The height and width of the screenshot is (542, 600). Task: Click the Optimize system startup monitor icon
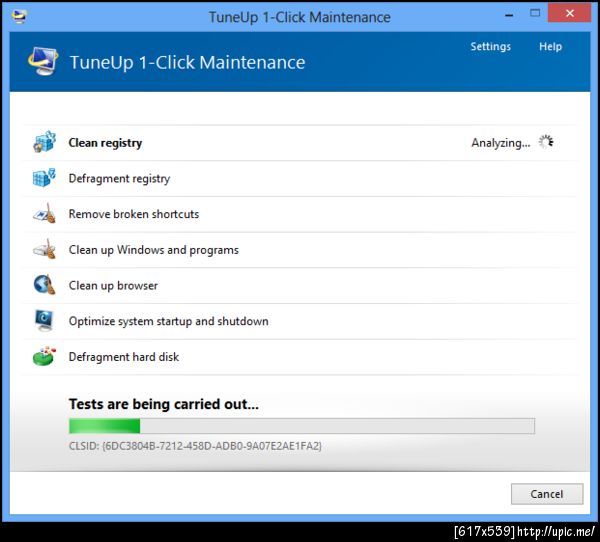tap(44, 320)
